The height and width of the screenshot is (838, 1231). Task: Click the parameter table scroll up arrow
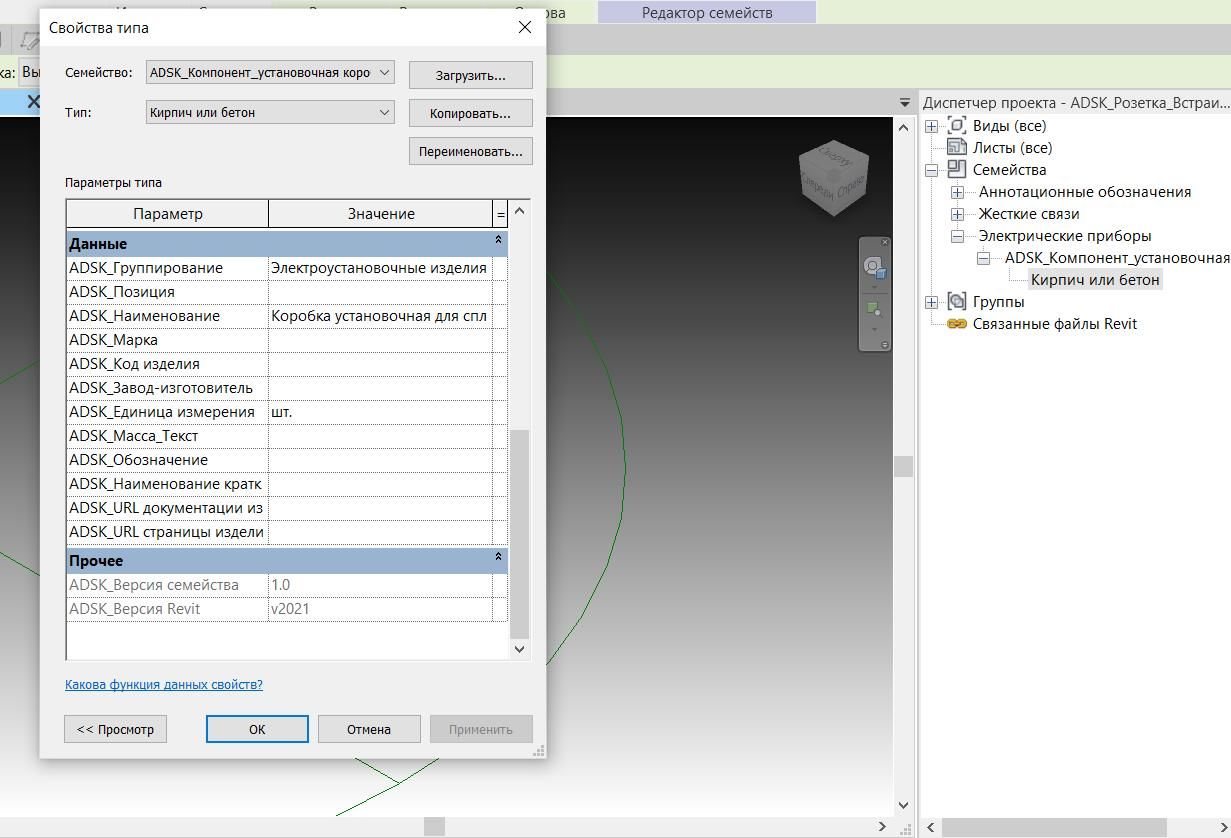pos(519,211)
